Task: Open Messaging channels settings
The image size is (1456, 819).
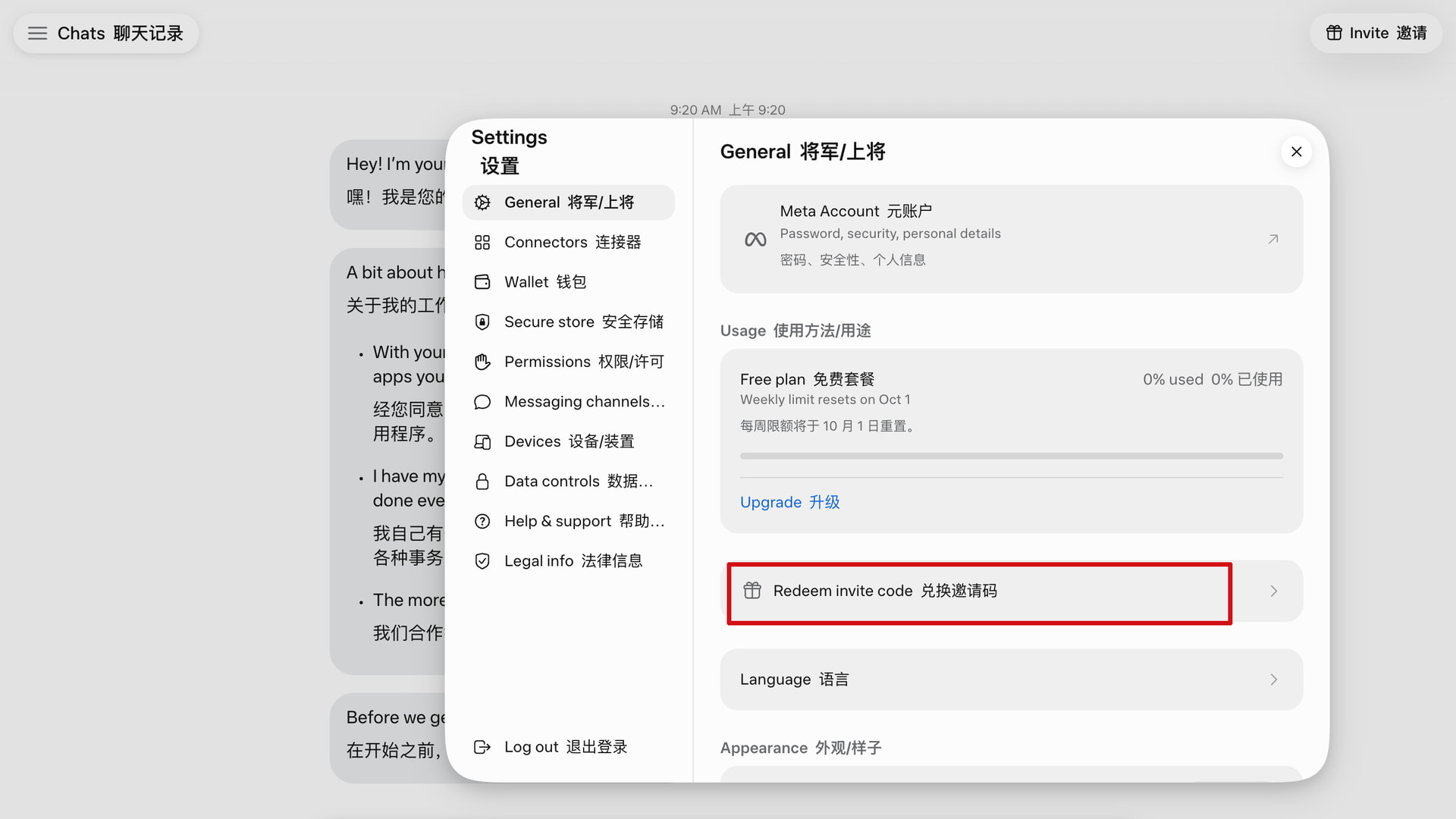Action: (x=569, y=402)
